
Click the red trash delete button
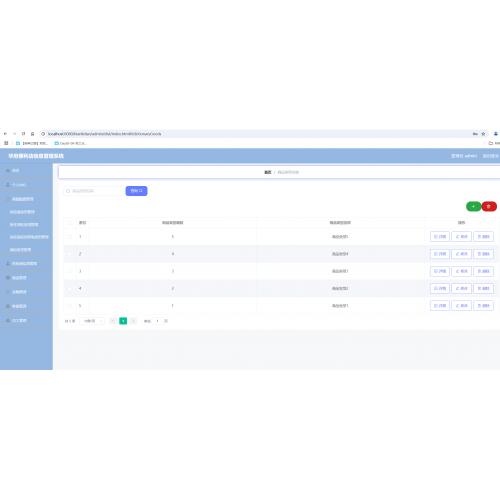click(489, 206)
